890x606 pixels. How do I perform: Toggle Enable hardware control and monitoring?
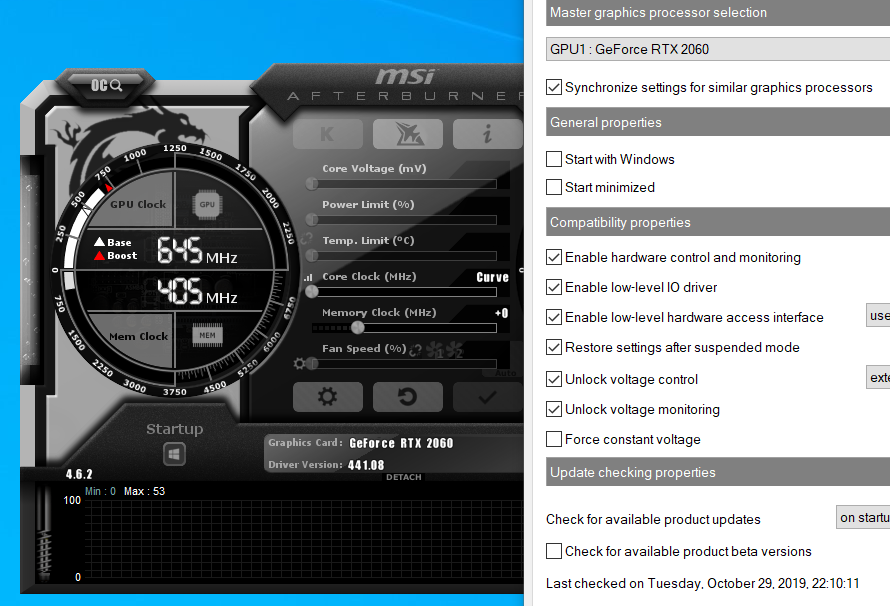pyautogui.click(x=554, y=257)
